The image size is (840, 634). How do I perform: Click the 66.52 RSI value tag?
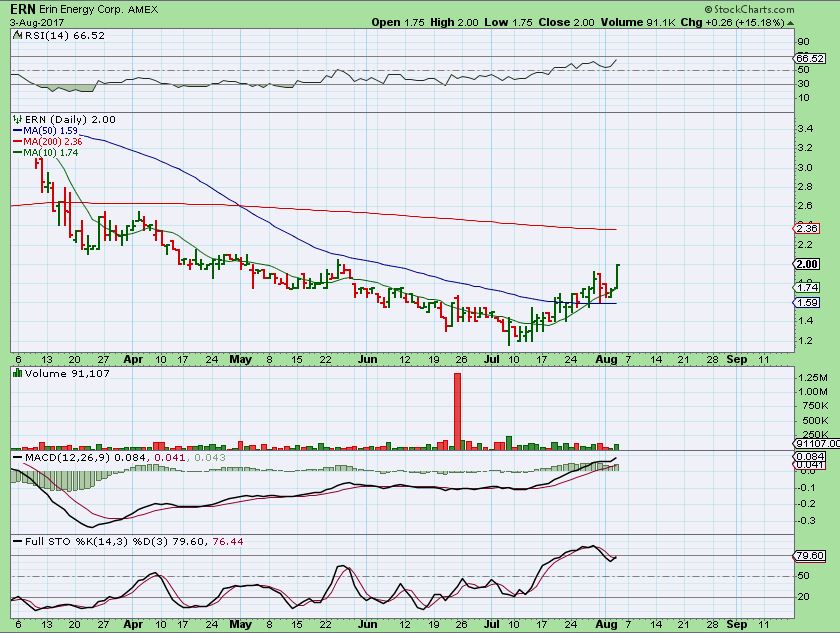point(808,59)
